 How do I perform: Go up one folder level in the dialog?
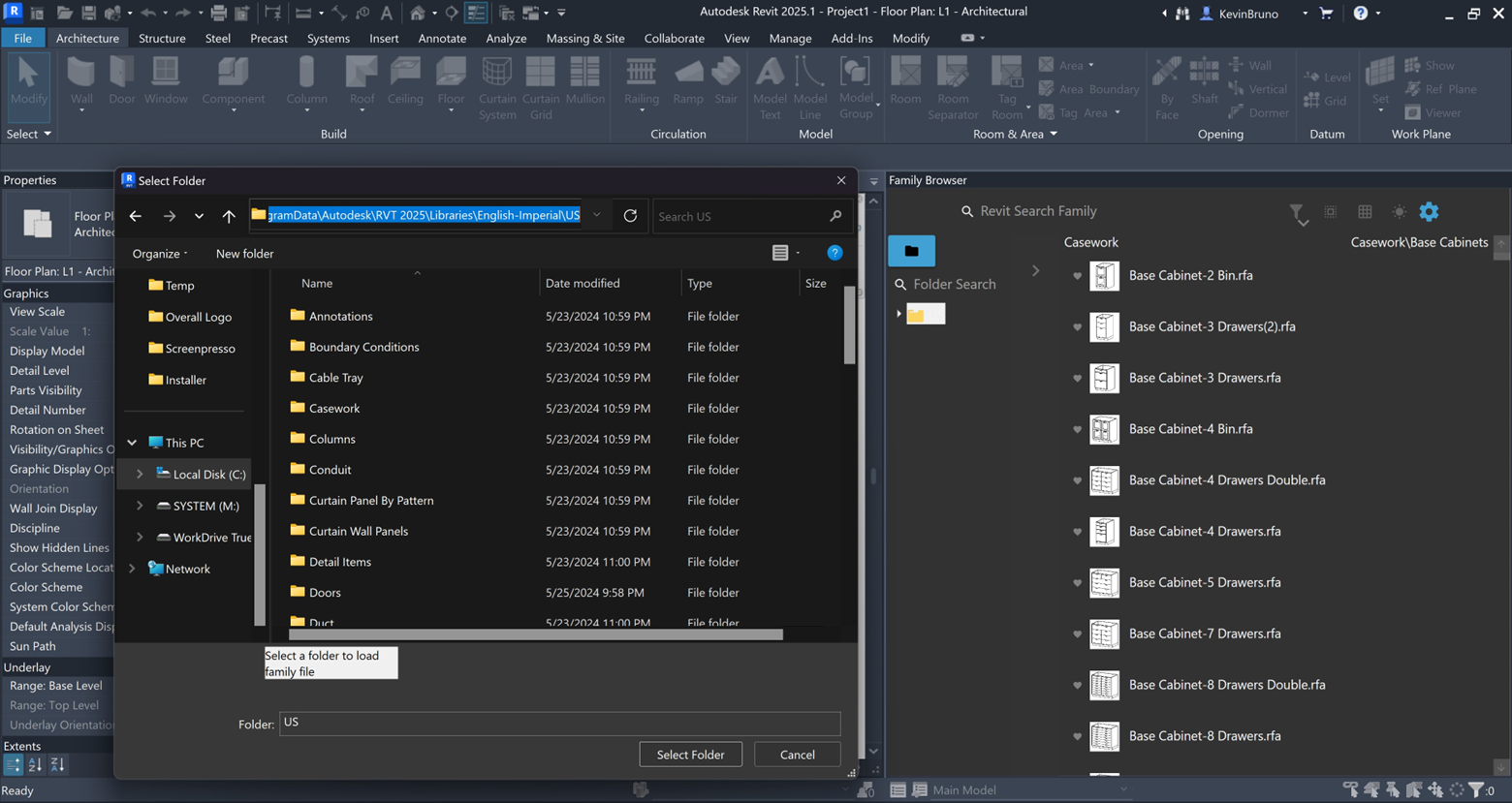click(x=229, y=216)
